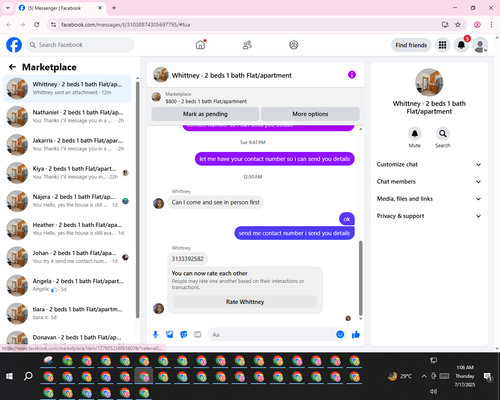Screen dimensions: 500x400
Task: Focus the Aa message input field
Action: click(x=272, y=334)
